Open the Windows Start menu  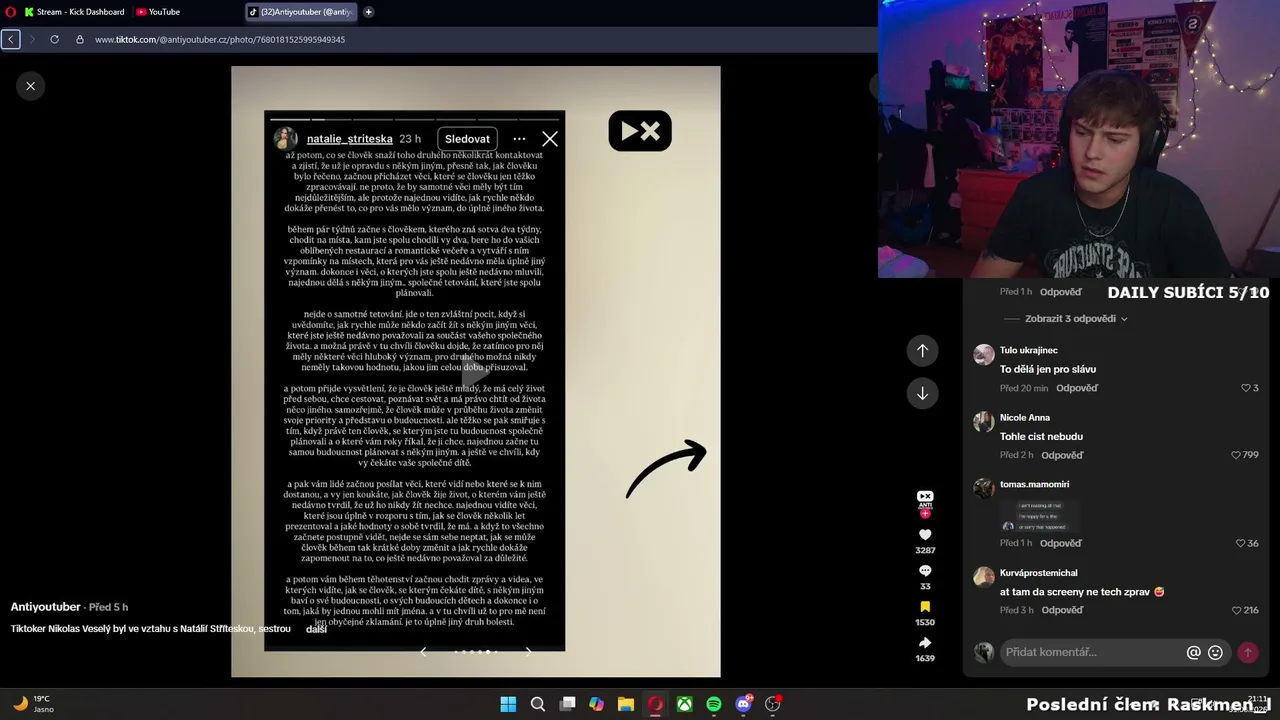508,704
